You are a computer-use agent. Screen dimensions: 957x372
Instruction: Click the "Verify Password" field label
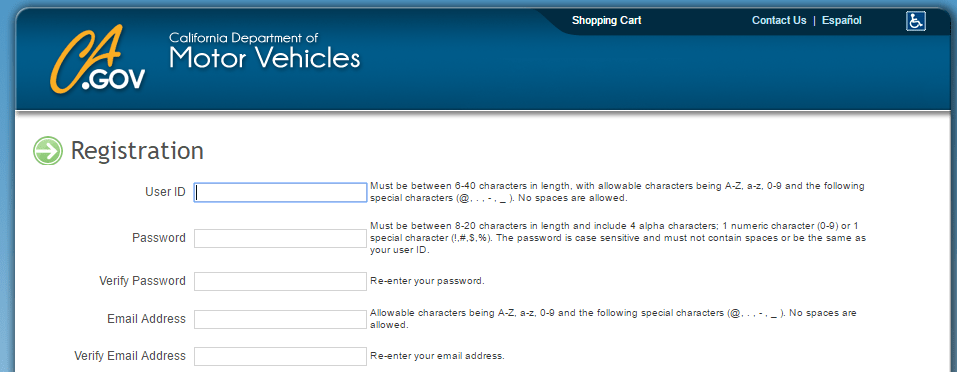tap(142, 281)
